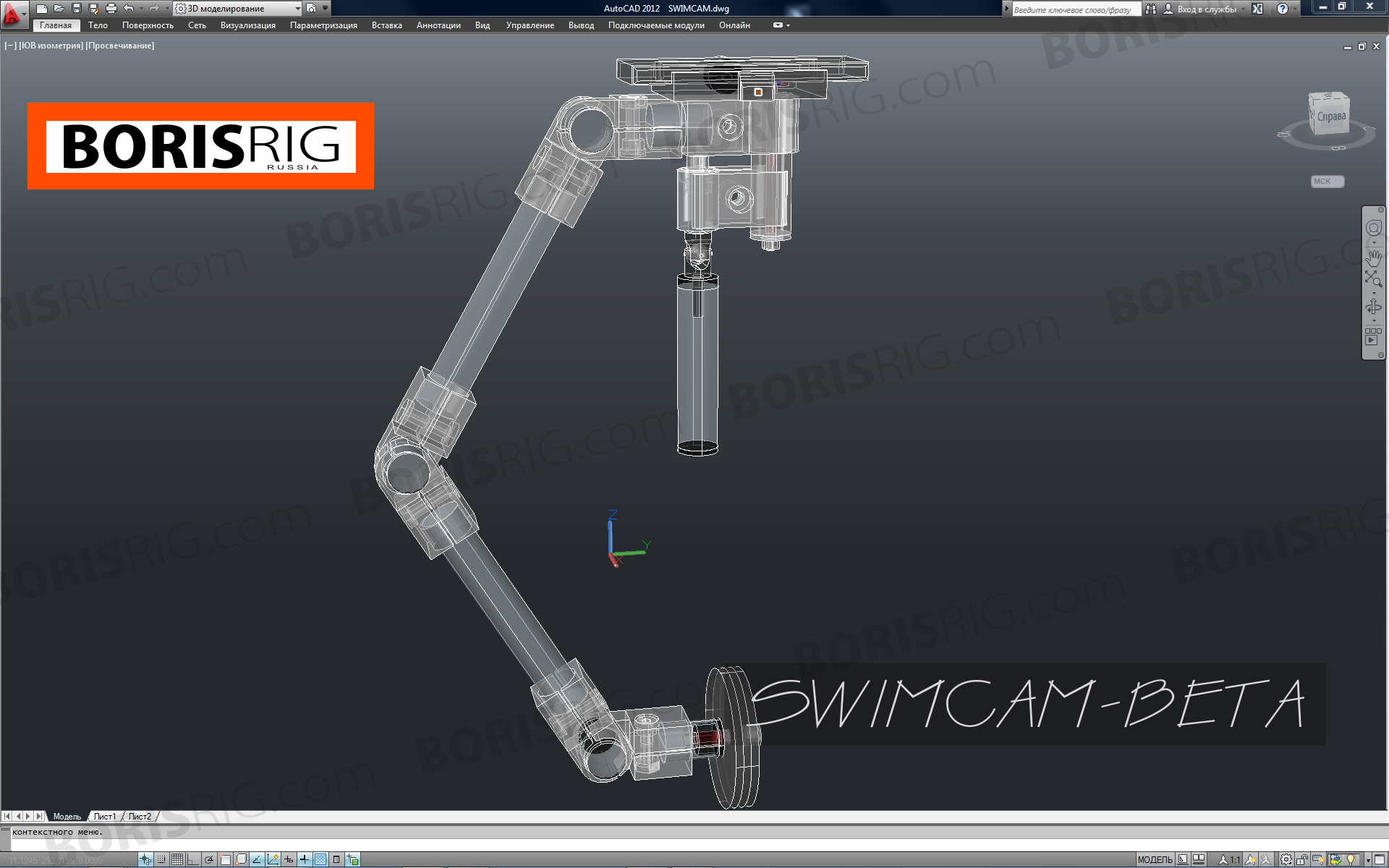Viewport: 1389px width, 868px height.
Task: Toggle 3D Object Snap in status bar
Action: pos(241,860)
